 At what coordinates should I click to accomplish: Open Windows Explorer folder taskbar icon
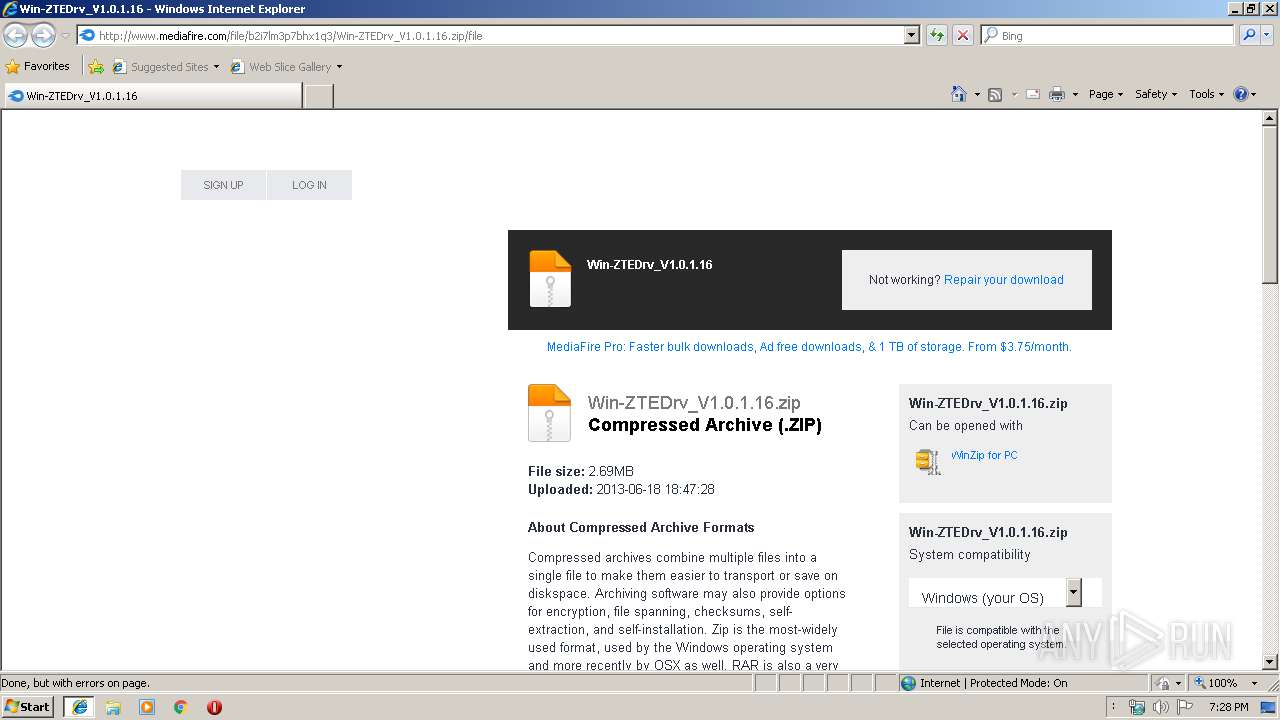[x=113, y=707]
